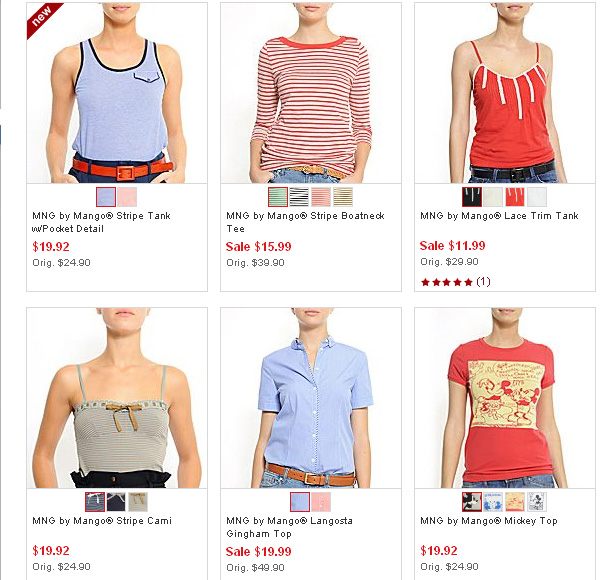
Task: Select red swatch for Lace Trim Tank
Action: pos(515,197)
